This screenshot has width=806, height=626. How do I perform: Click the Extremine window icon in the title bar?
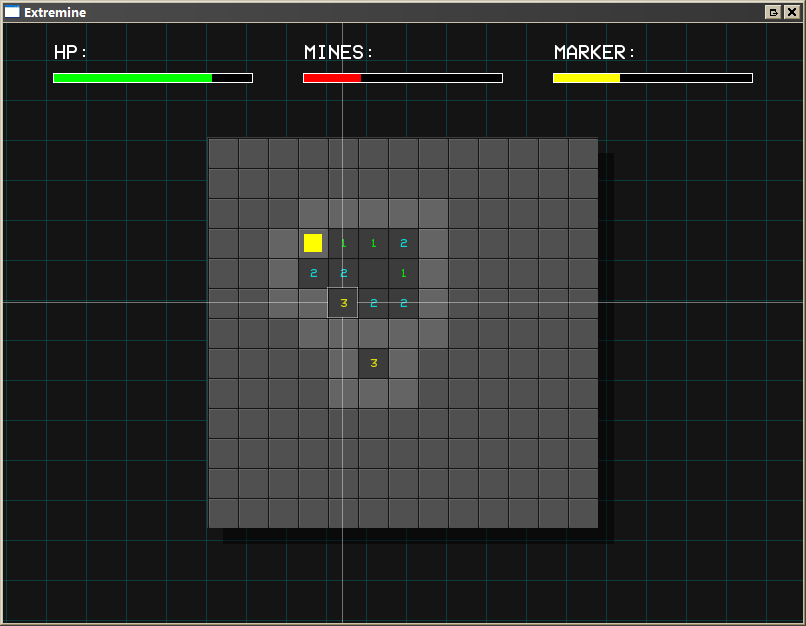click(x=12, y=12)
